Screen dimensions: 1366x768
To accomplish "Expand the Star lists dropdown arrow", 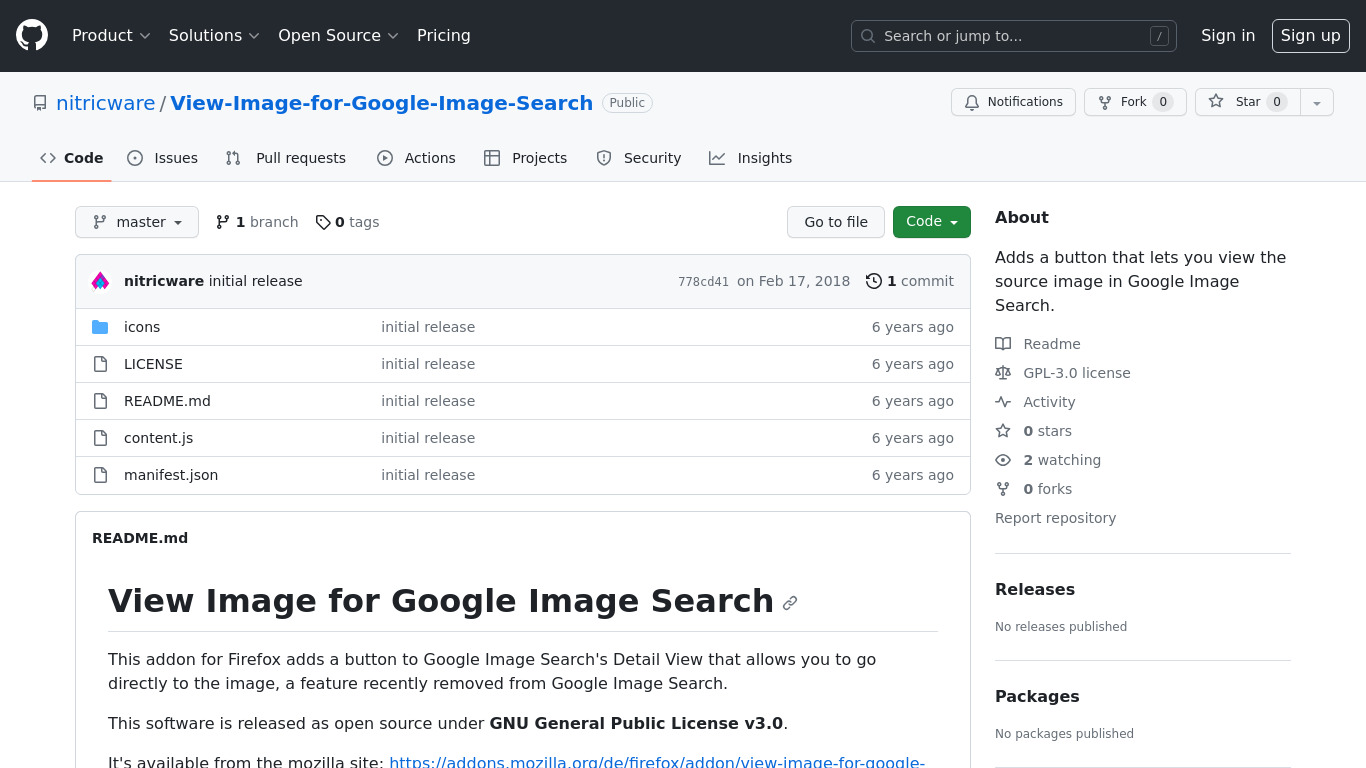I will tap(1317, 102).
